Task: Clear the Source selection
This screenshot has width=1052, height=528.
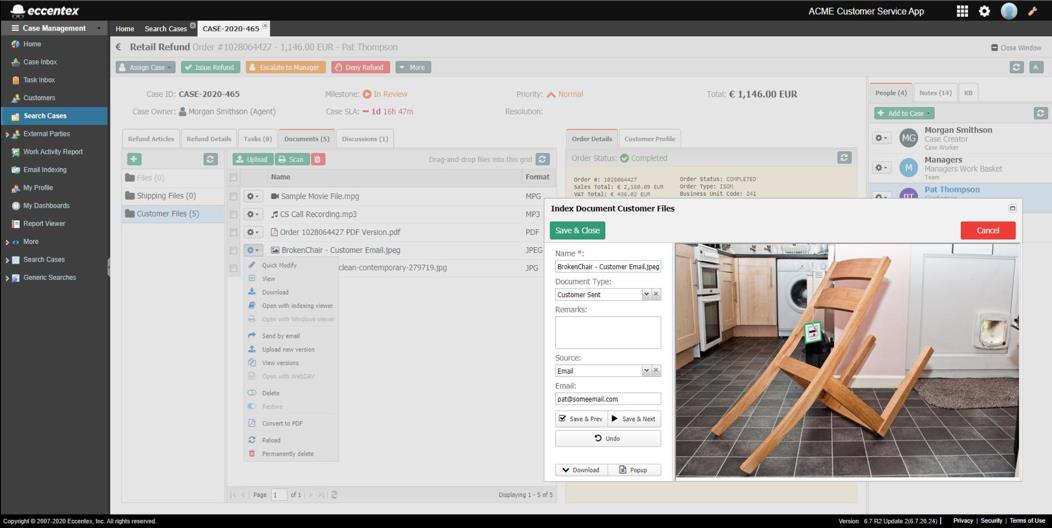Action: pyautogui.click(x=656, y=370)
